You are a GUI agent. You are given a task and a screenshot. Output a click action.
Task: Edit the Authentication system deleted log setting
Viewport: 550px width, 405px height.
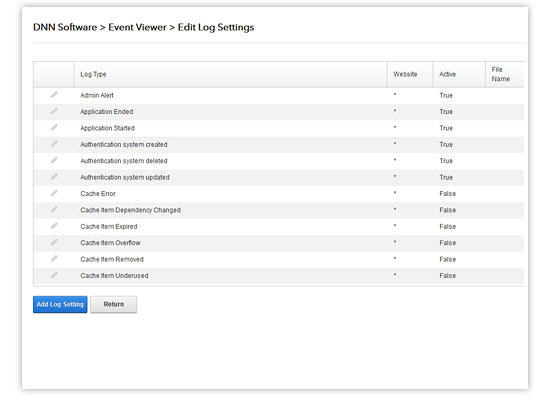click(x=54, y=160)
